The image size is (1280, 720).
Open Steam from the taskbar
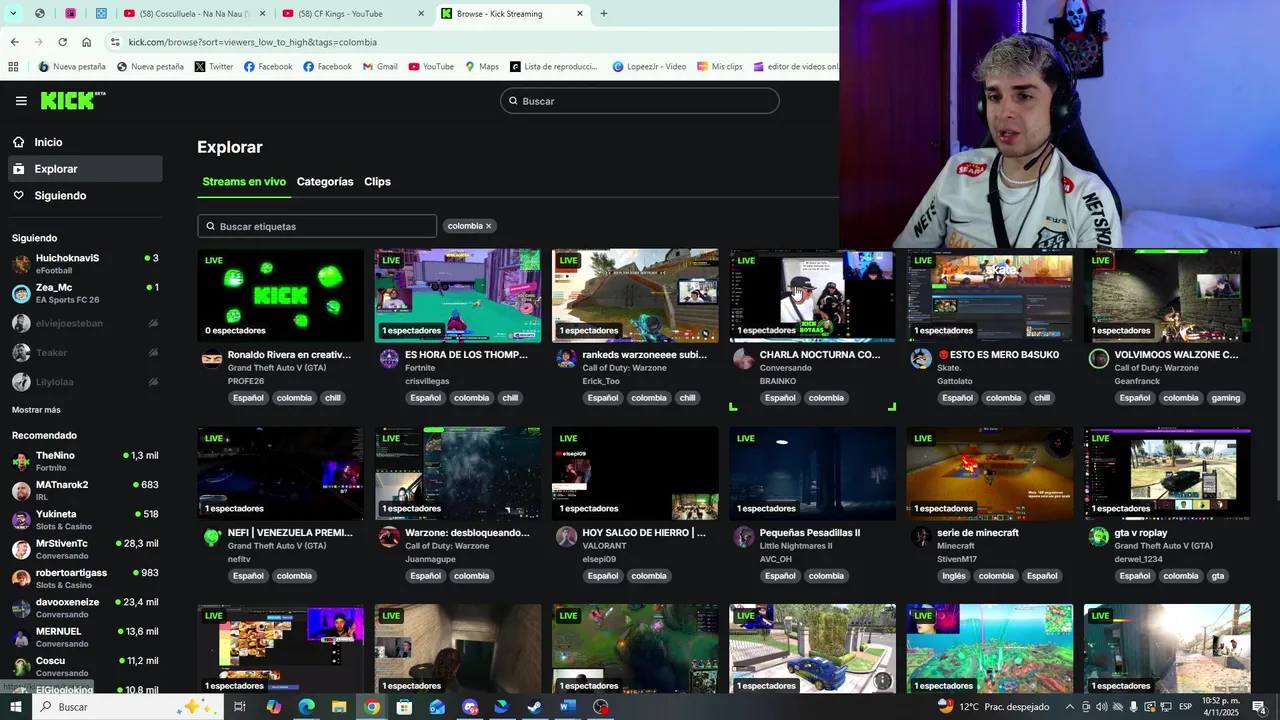point(535,707)
